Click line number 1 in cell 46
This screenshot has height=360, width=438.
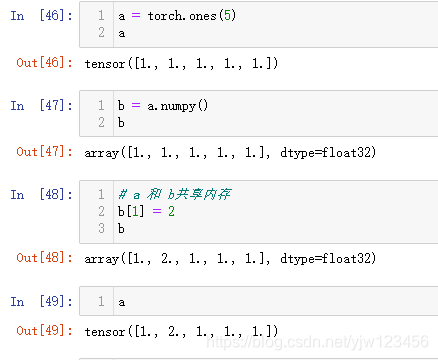(x=101, y=15)
